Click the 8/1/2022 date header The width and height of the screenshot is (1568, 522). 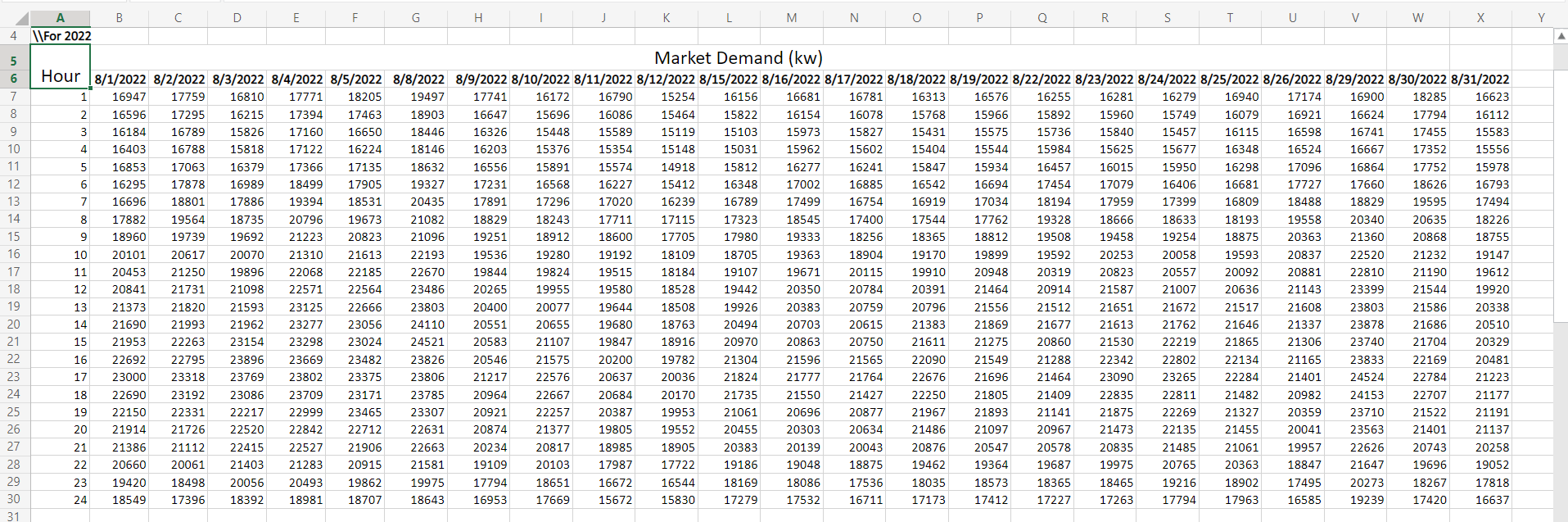click(120, 79)
